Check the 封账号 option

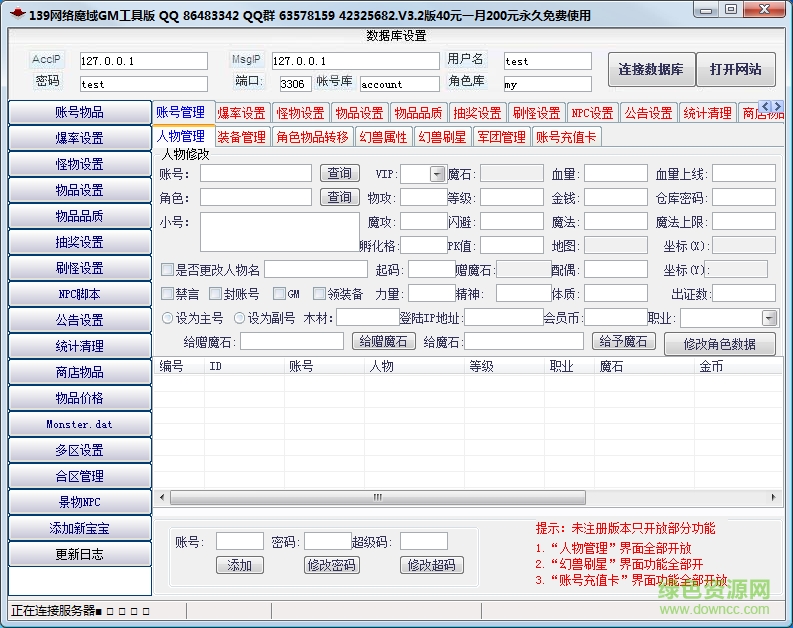215,293
